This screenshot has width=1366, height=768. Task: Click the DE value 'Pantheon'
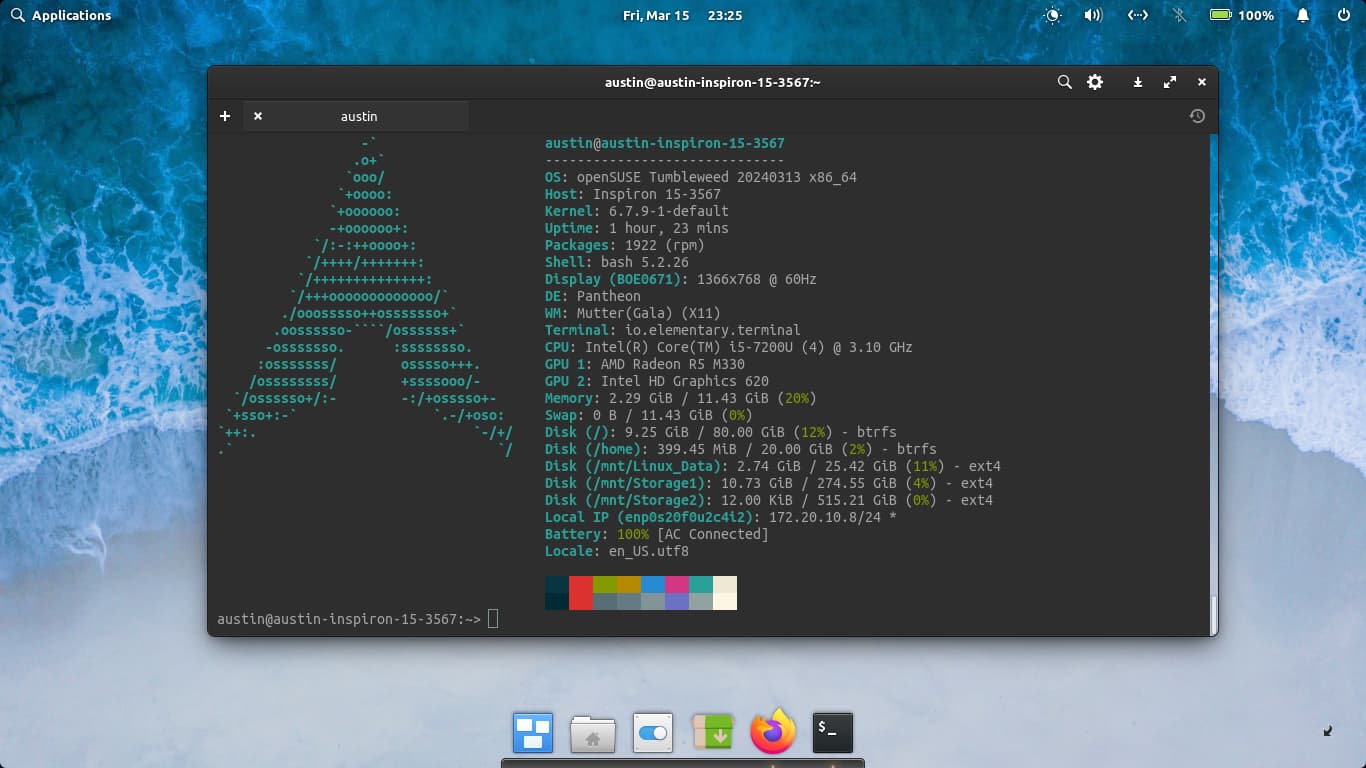[609, 296]
